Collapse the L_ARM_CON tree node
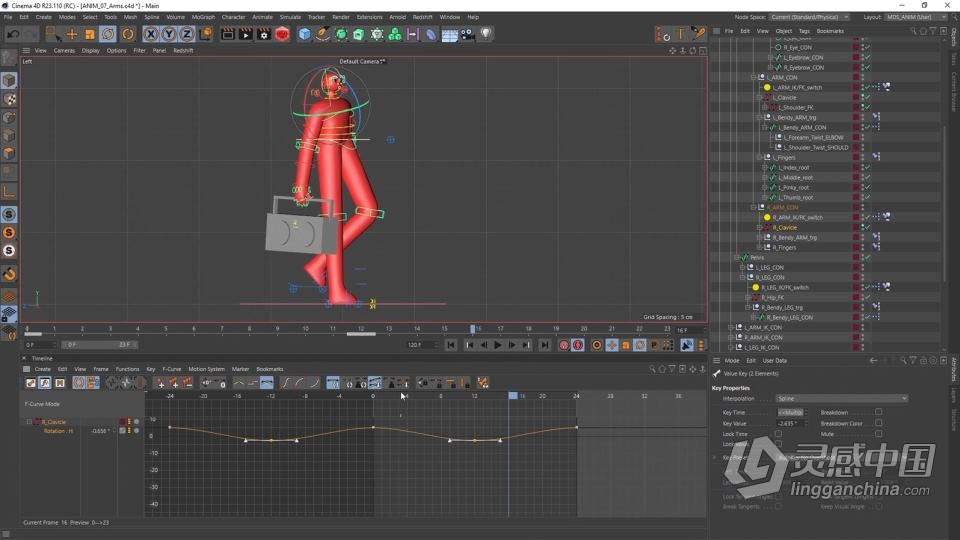960x540 pixels. pos(754,78)
